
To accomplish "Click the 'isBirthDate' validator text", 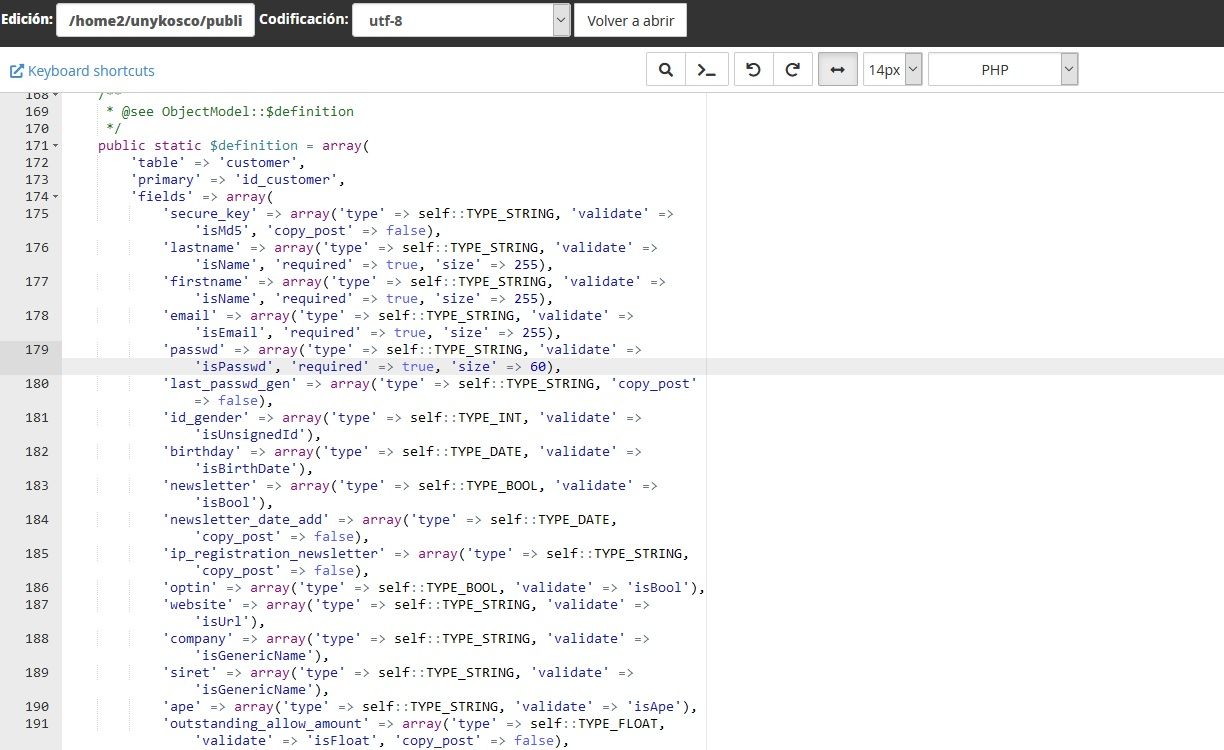I will tap(246, 469).
